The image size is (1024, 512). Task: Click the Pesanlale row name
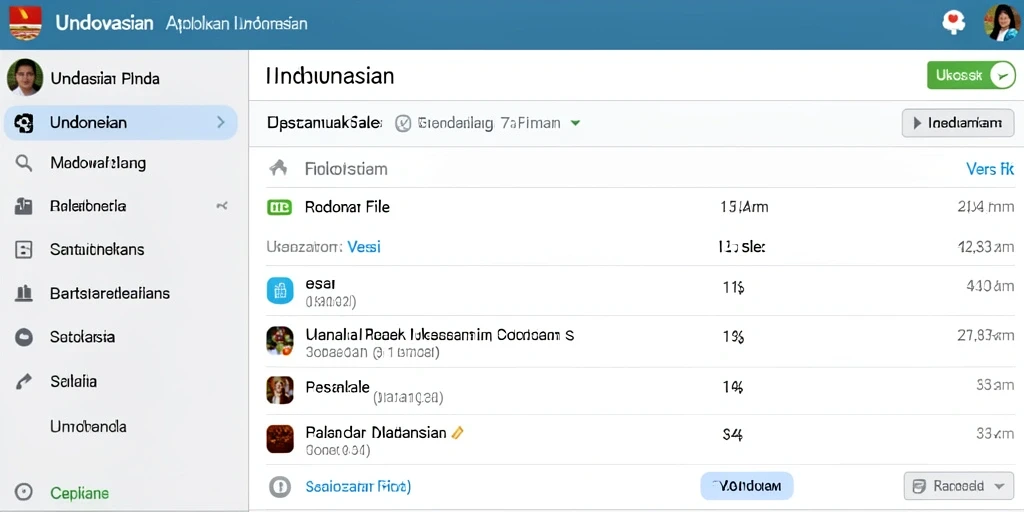click(337, 387)
